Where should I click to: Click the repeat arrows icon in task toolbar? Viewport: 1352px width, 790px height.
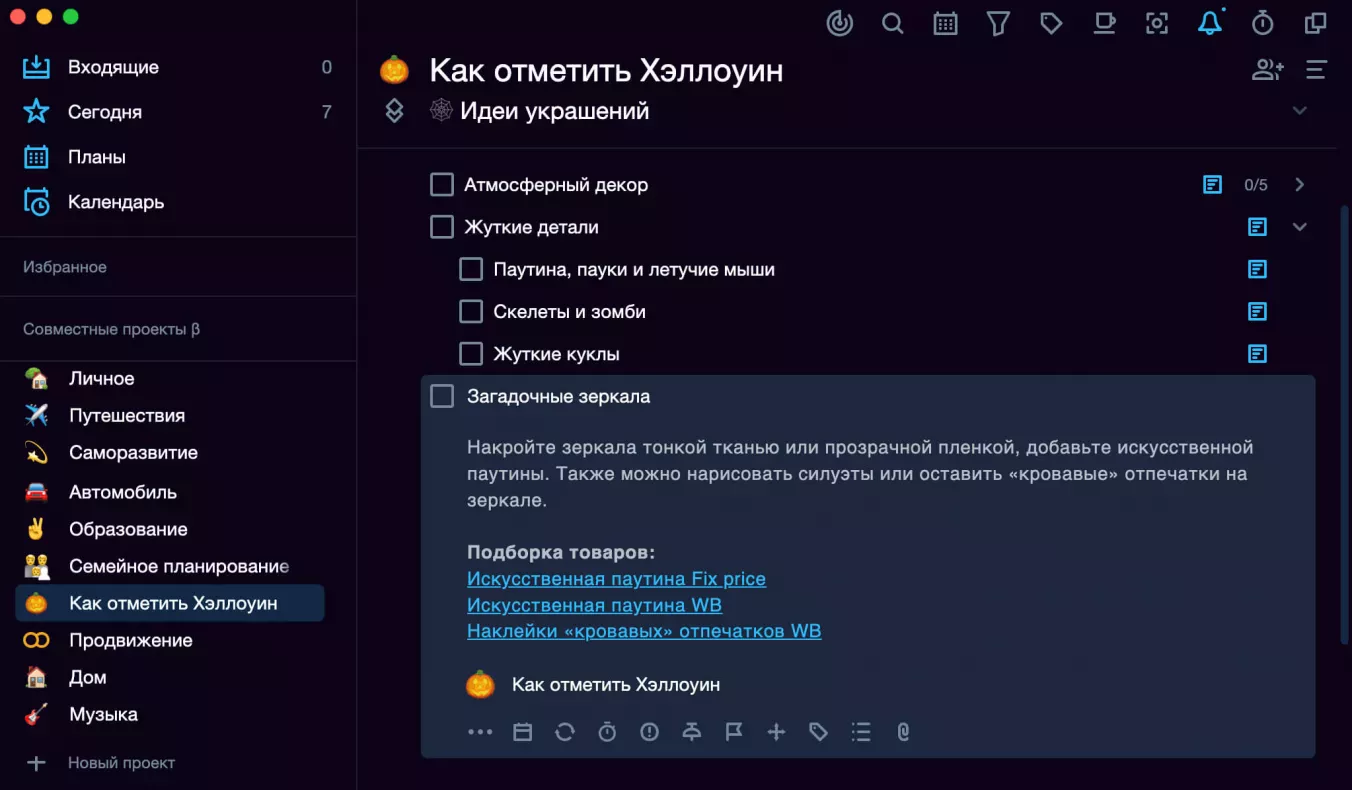coord(565,732)
